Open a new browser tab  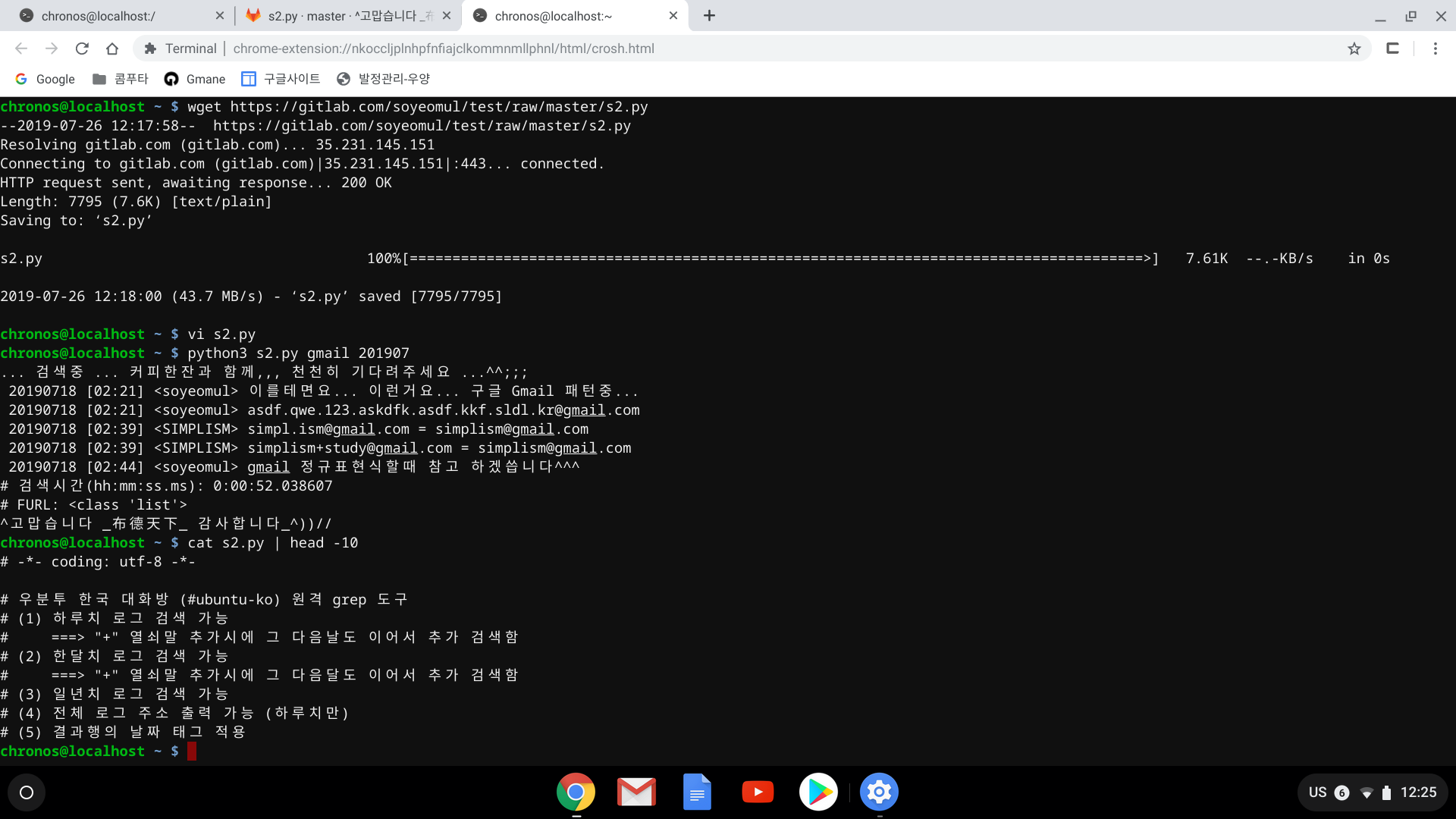pyautogui.click(x=710, y=15)
